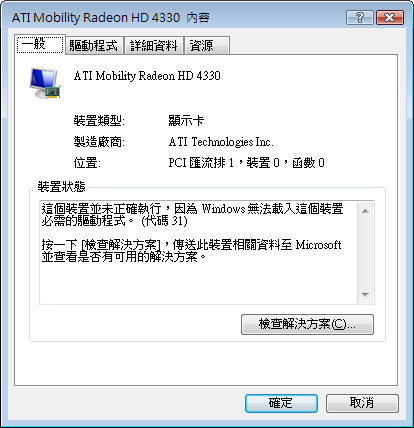Image resolution: width=414 pixels, height=428 pixels.
Task: Open the 驅動程式 tab
Action: [94, 46]
